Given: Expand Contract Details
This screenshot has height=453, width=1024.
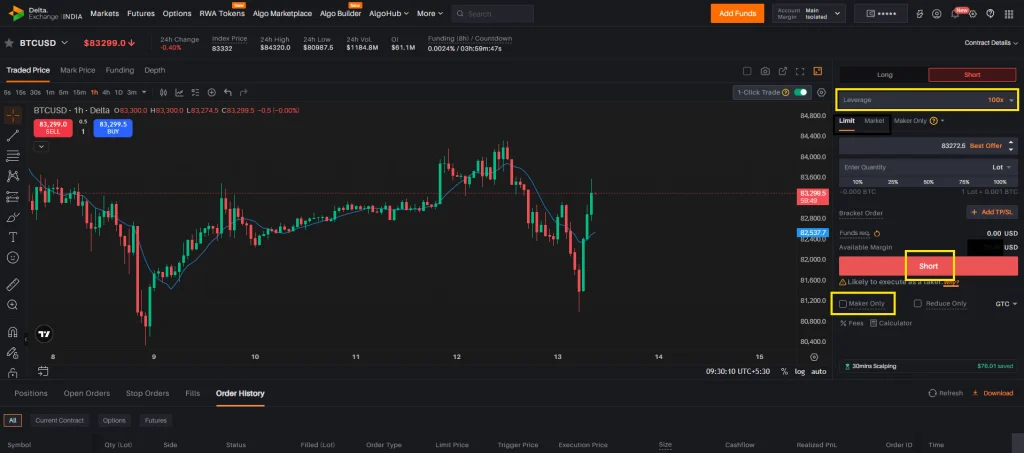Looking at the screenshot, I should (991, 43).
